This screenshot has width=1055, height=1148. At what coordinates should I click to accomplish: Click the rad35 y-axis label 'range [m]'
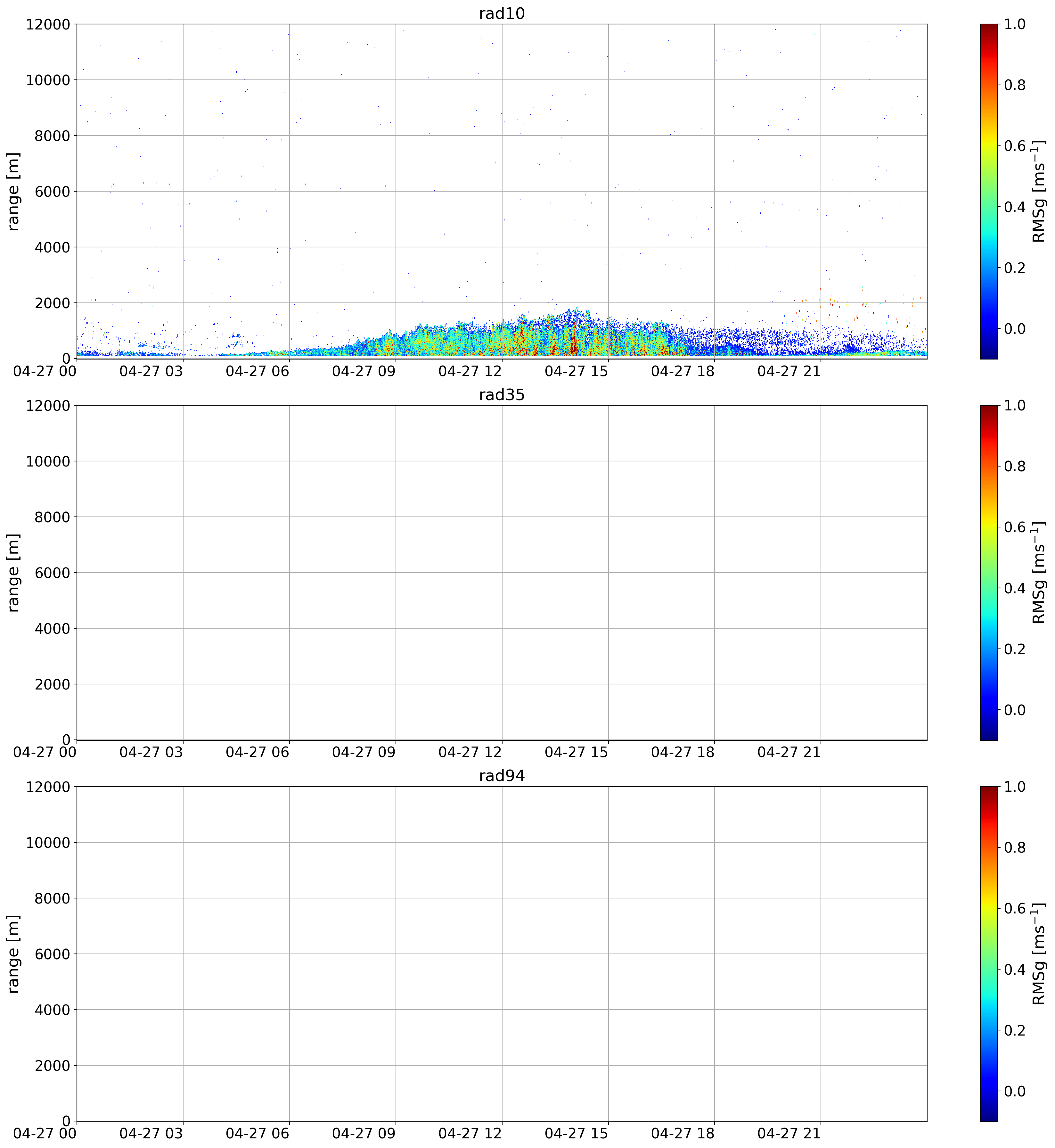click(x=14, y=572)
